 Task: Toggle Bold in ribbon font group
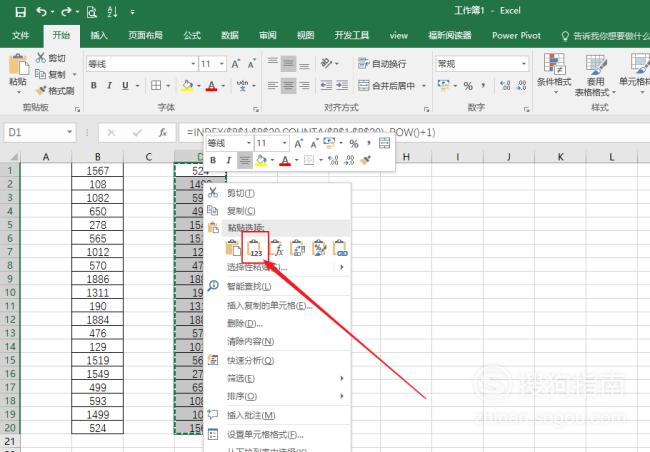(94, 85)
